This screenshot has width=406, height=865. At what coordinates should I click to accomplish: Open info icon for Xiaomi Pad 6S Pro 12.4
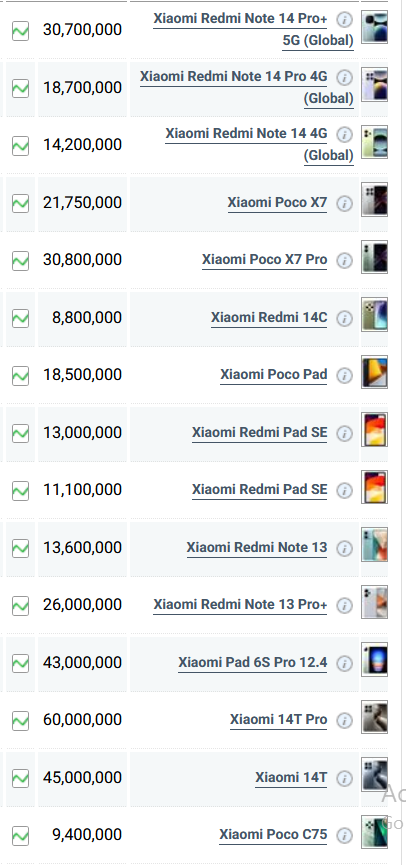(x=344, y=663)
